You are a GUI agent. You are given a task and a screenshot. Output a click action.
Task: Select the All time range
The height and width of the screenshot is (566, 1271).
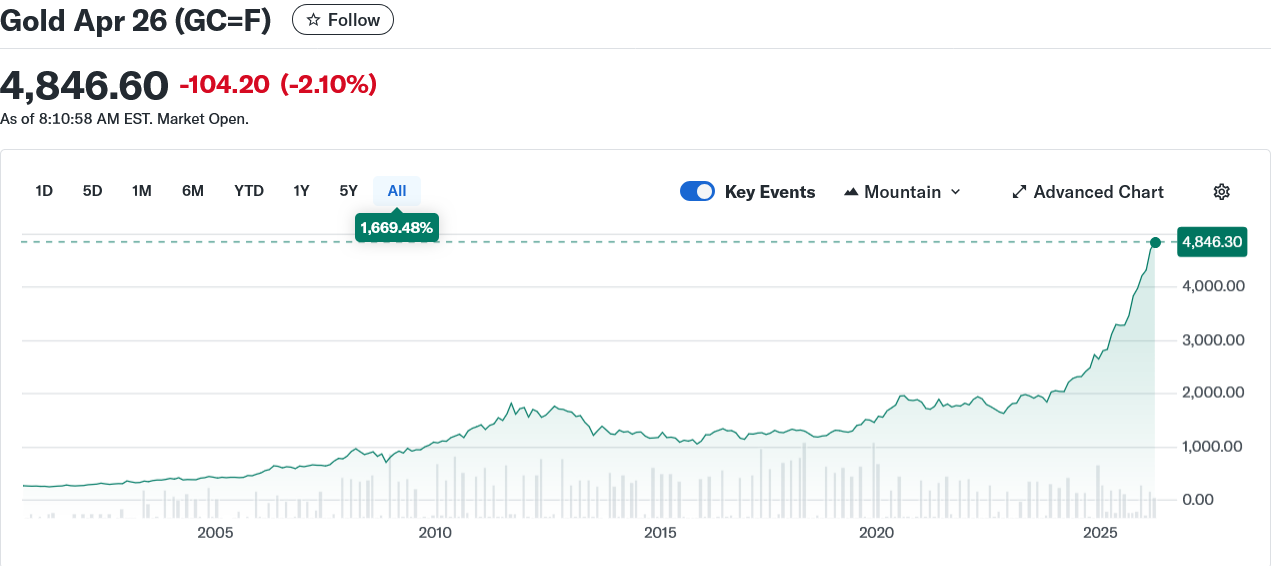pyautogui.click(x=397, y=191)
